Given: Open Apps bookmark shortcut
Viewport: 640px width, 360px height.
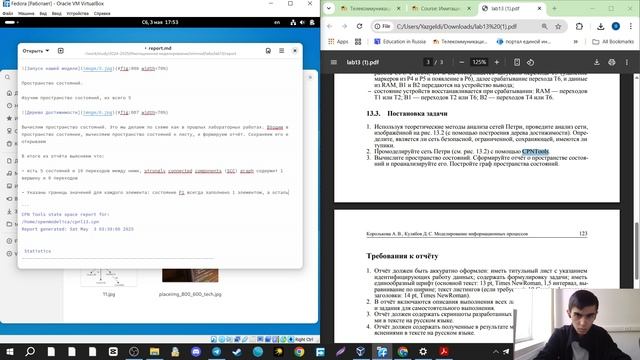Looking at the screenshot, I should click(338, 41).
